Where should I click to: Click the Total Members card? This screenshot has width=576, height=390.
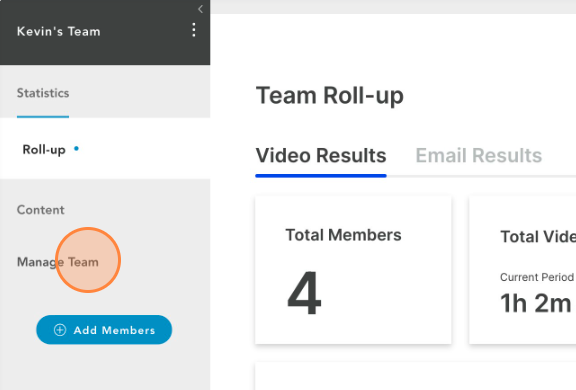(353, 270)
